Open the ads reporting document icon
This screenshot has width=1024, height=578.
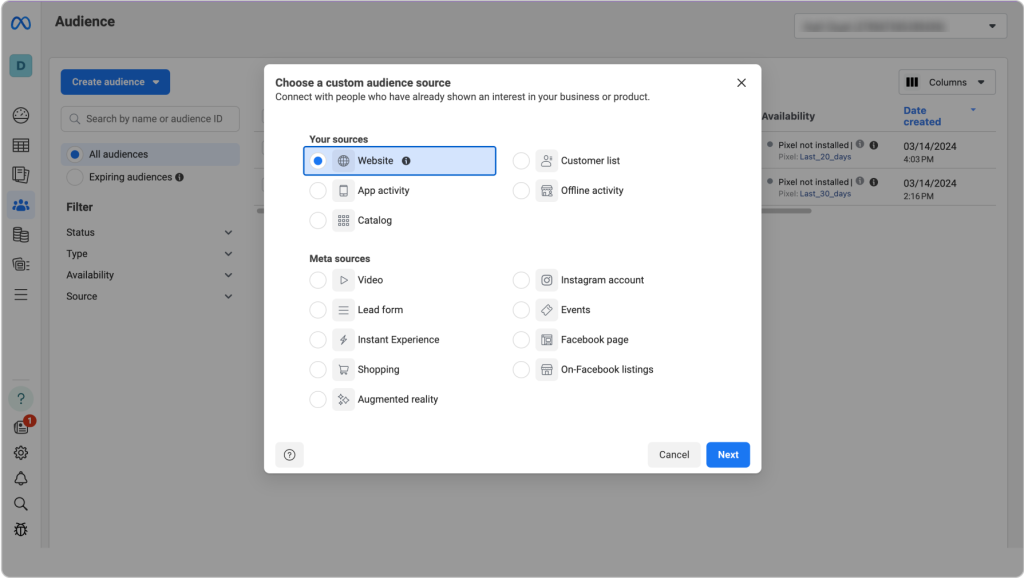(21, 175)
